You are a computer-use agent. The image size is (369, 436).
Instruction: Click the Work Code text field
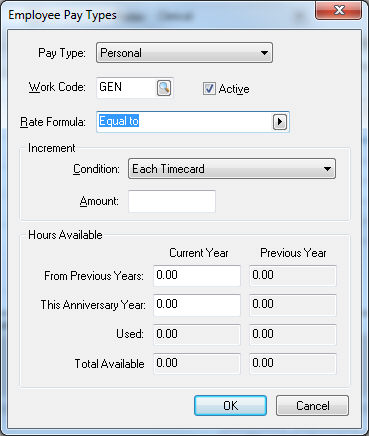click(127, 88)
